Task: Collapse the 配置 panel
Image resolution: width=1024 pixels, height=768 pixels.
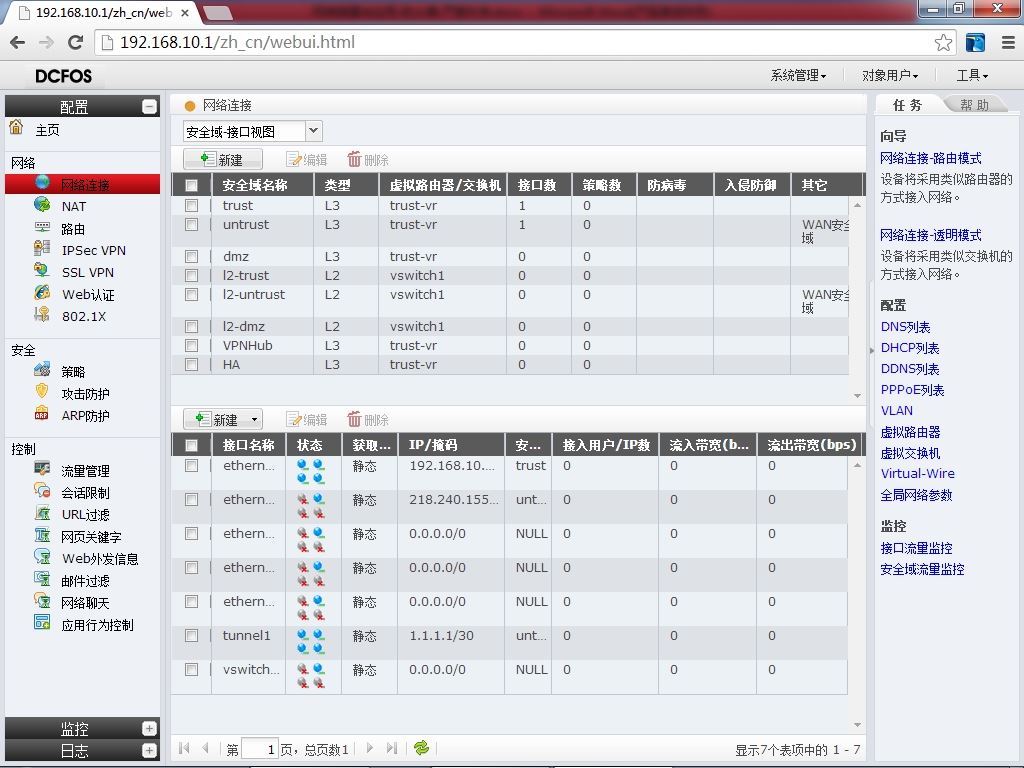Action: pos(150,106)
